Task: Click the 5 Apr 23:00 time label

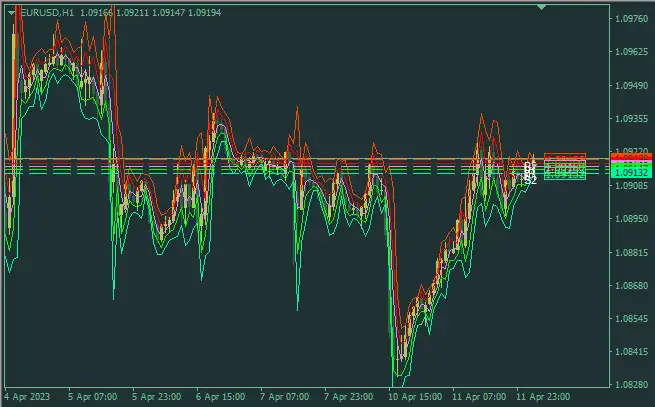Action: (157, 397)
